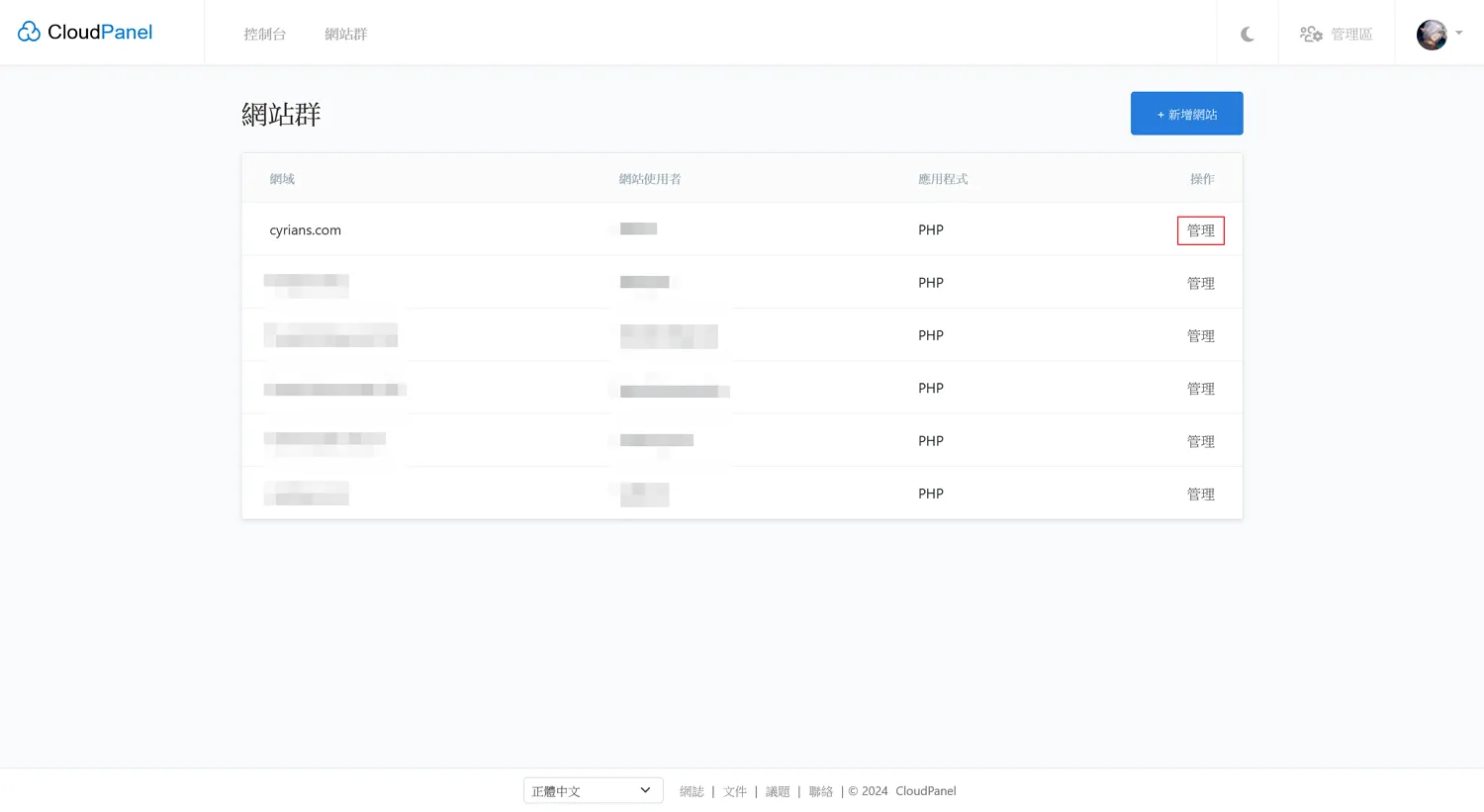Viewport: 1484px width, 812px height.
Task: Open the cyrians.com domain entry
Action: [x=305, y=230]
